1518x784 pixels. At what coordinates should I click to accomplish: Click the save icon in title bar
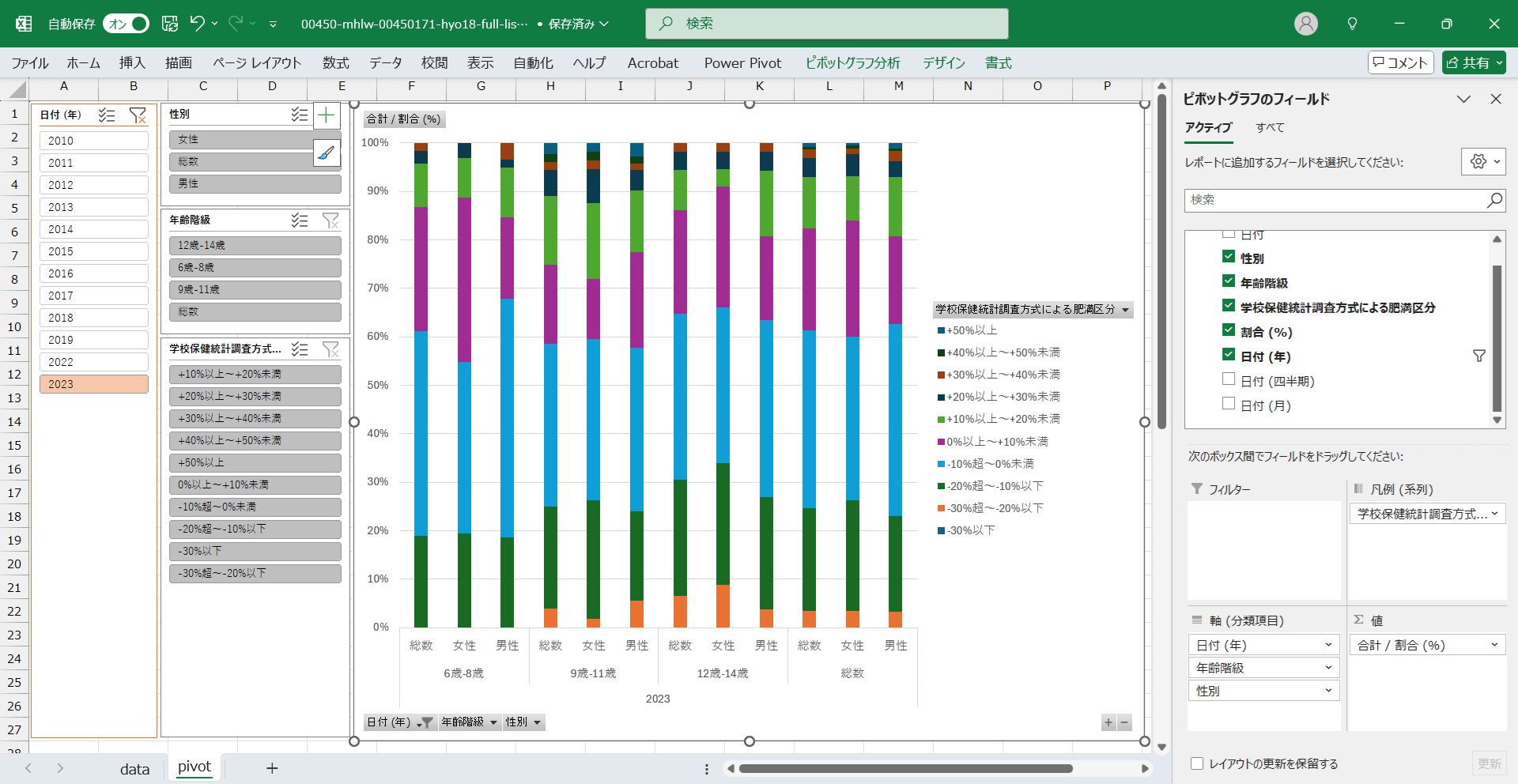(x=170, y=24)
